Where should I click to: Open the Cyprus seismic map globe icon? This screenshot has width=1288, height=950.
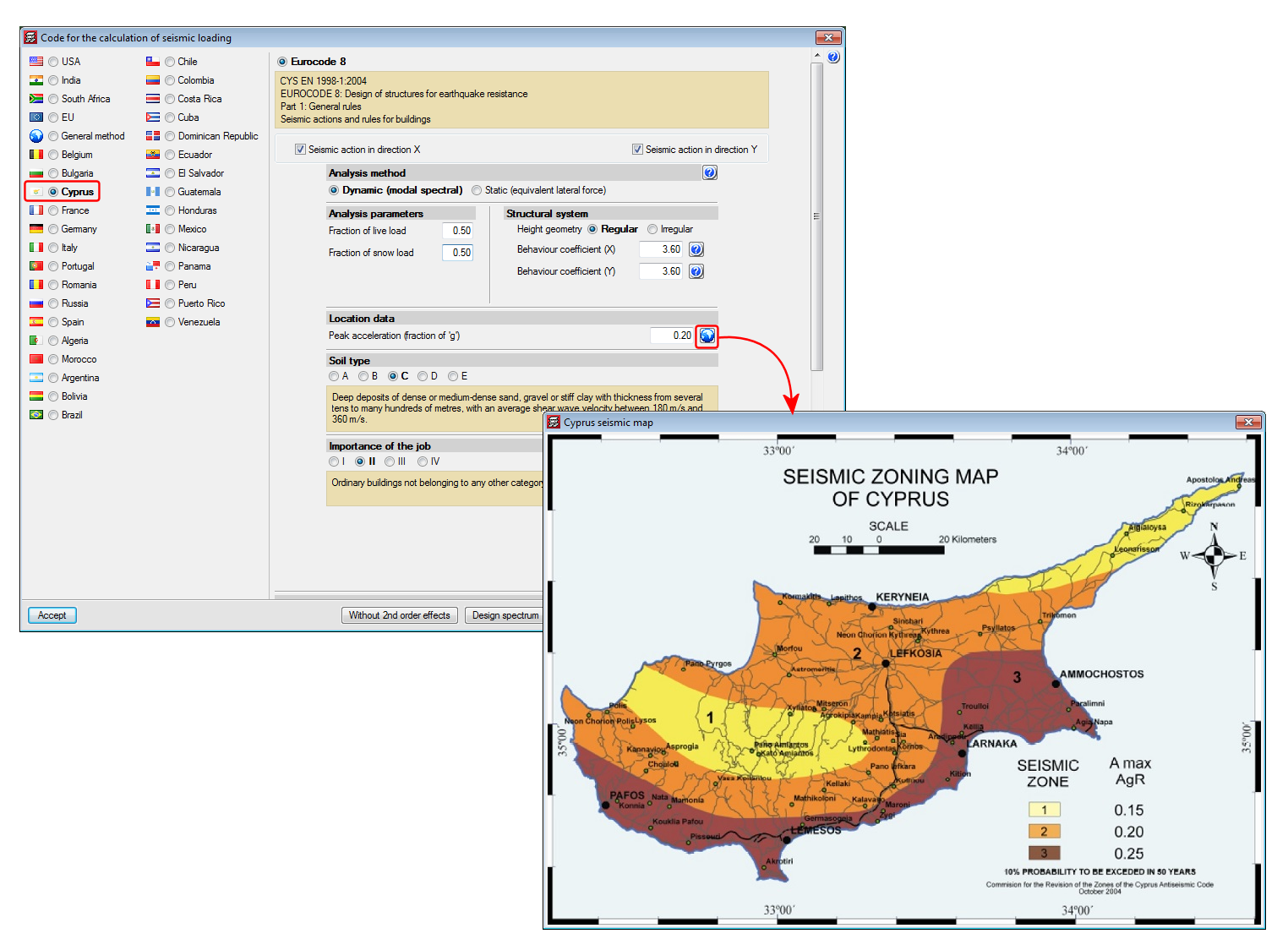(x=707, y=336)
